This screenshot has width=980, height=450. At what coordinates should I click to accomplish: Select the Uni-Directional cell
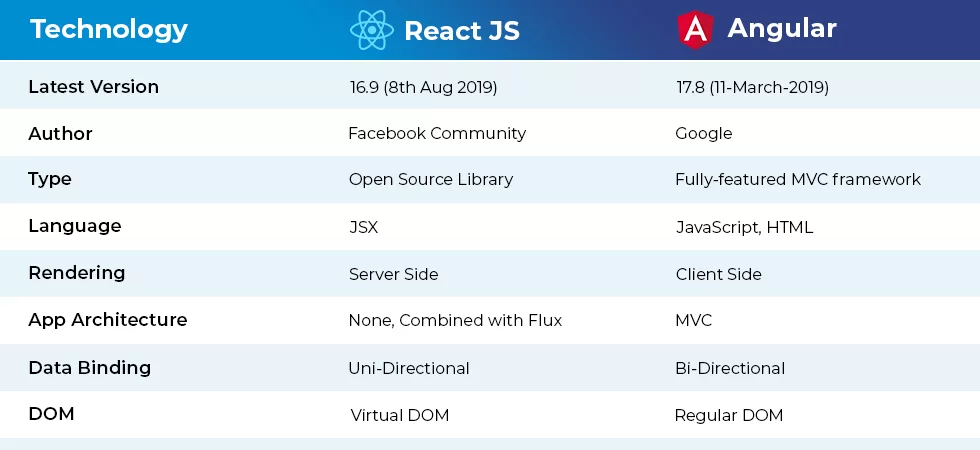[x=409, y=368]
